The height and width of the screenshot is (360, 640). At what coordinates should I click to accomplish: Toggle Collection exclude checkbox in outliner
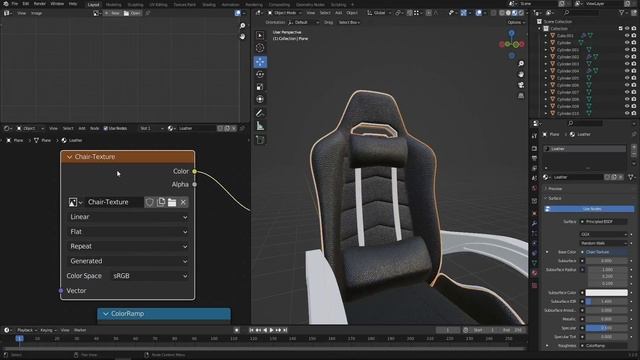620,29
